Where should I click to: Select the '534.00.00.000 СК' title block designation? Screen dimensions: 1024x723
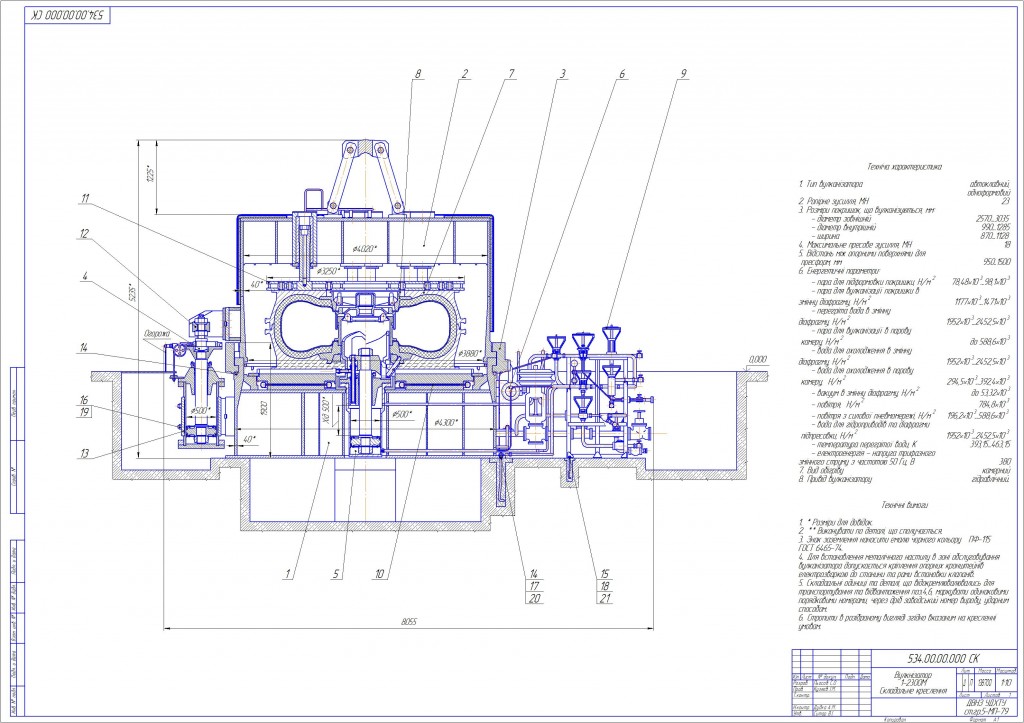point(943,658)
